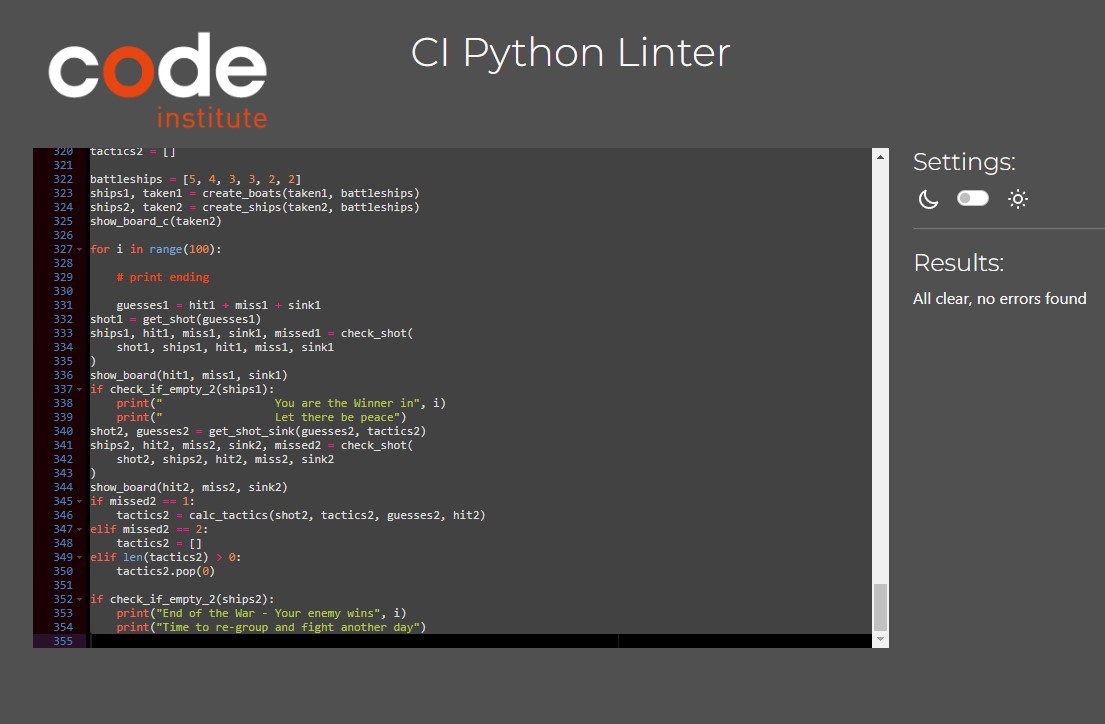
Task: Click line number 322 in the gutter
Action: click(63, 179)
